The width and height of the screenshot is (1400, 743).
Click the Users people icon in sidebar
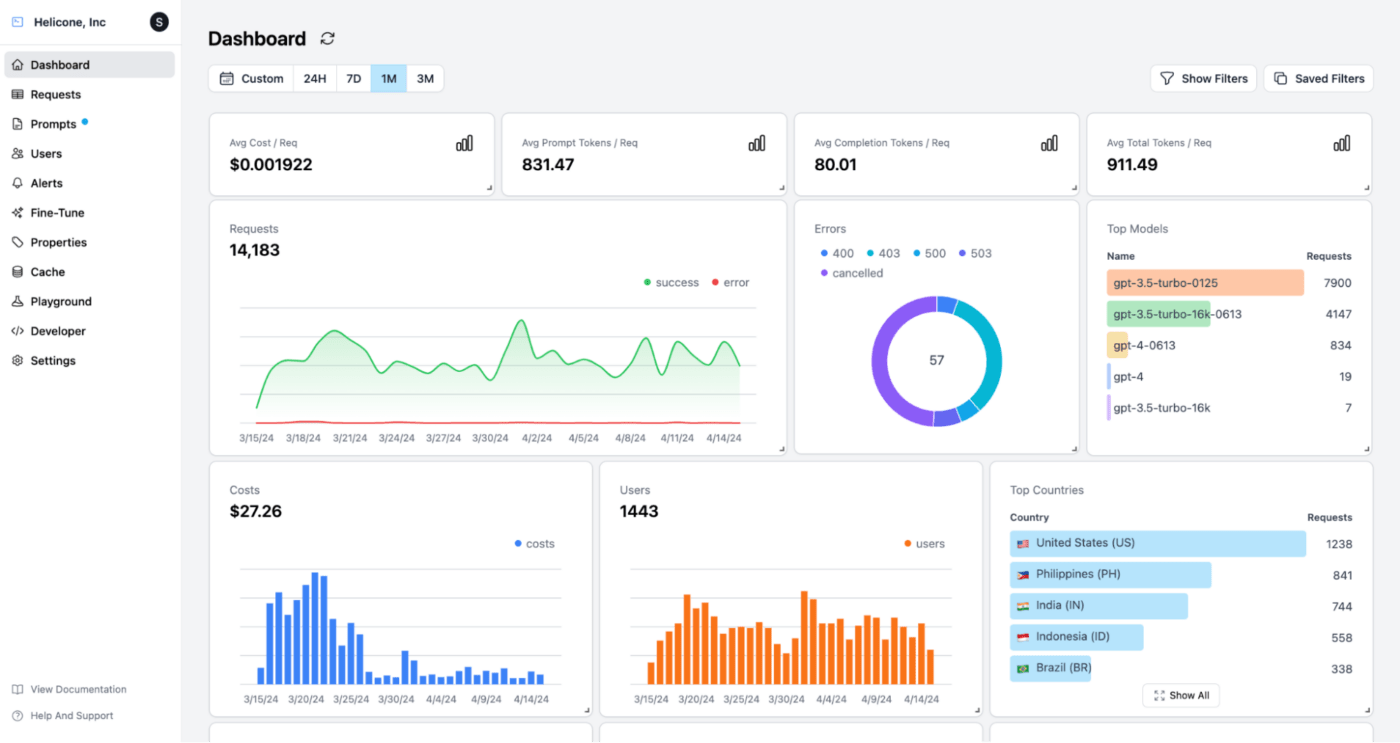tap(17, 154)
